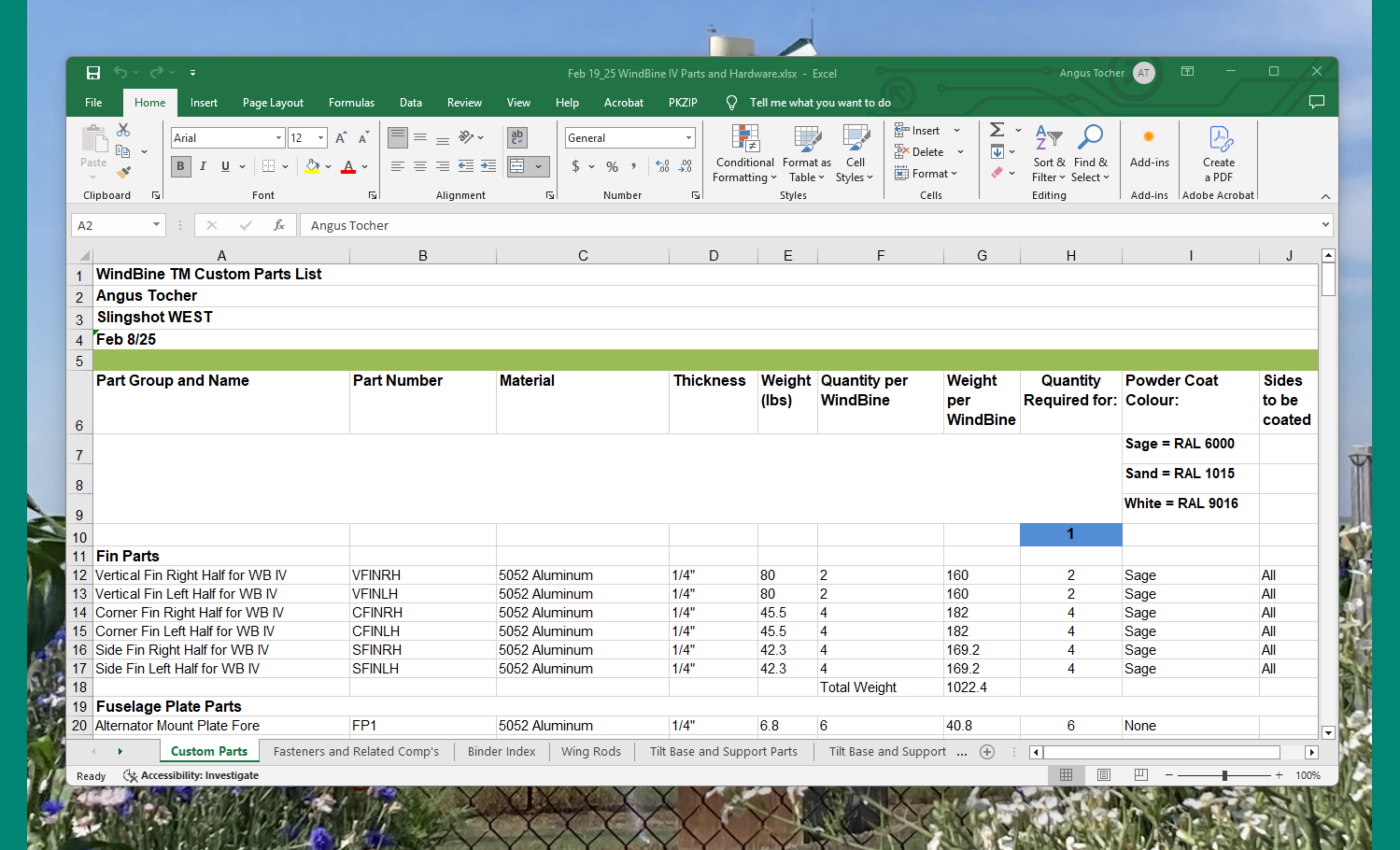
Task: Open the File tab
Action: point(93,103)
